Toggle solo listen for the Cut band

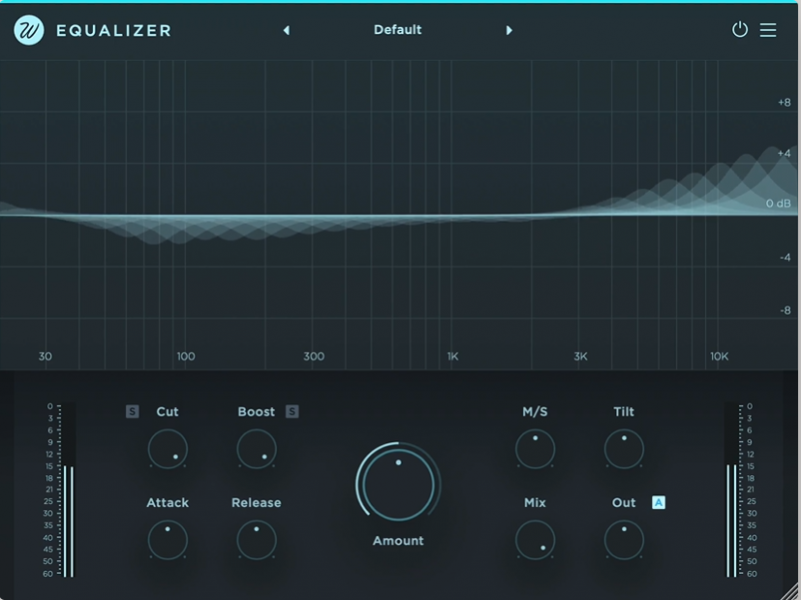coord(131,411)
